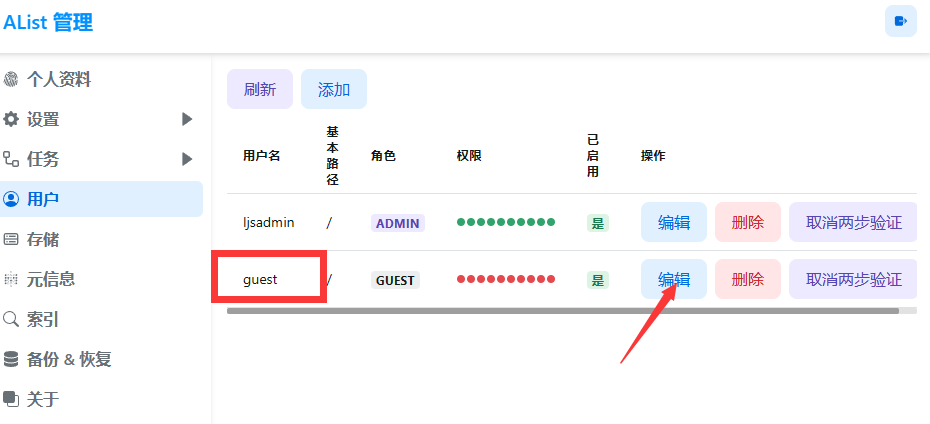
Task: Click the gear icon beside 设置
Action: (11, 119)
